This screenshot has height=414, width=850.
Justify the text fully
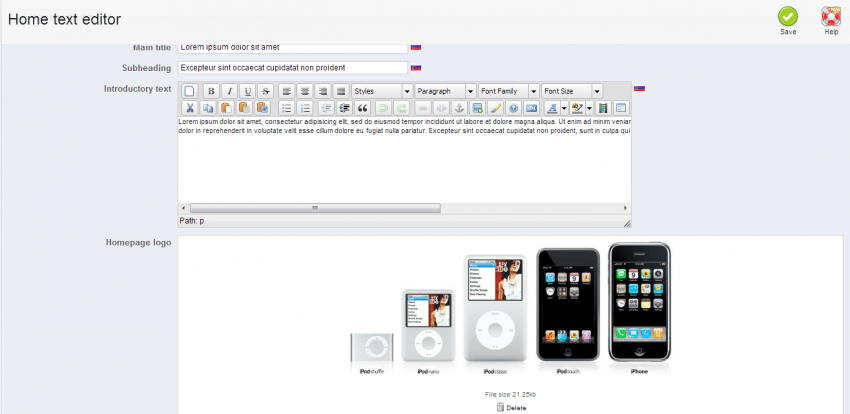click(340, 91)
